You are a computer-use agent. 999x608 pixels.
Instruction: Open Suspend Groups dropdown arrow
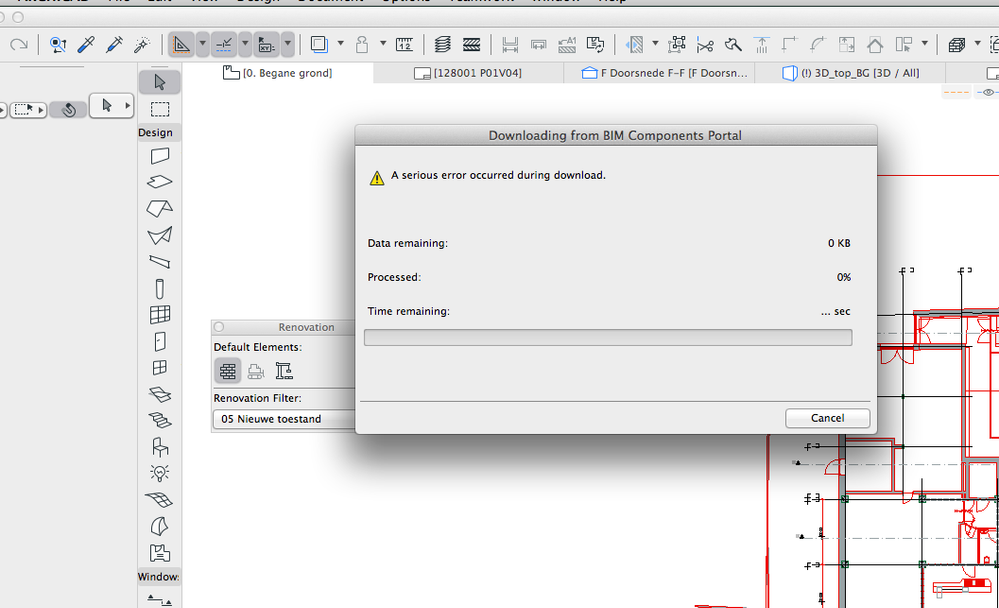pyautogui.click(x=383, y=44)
